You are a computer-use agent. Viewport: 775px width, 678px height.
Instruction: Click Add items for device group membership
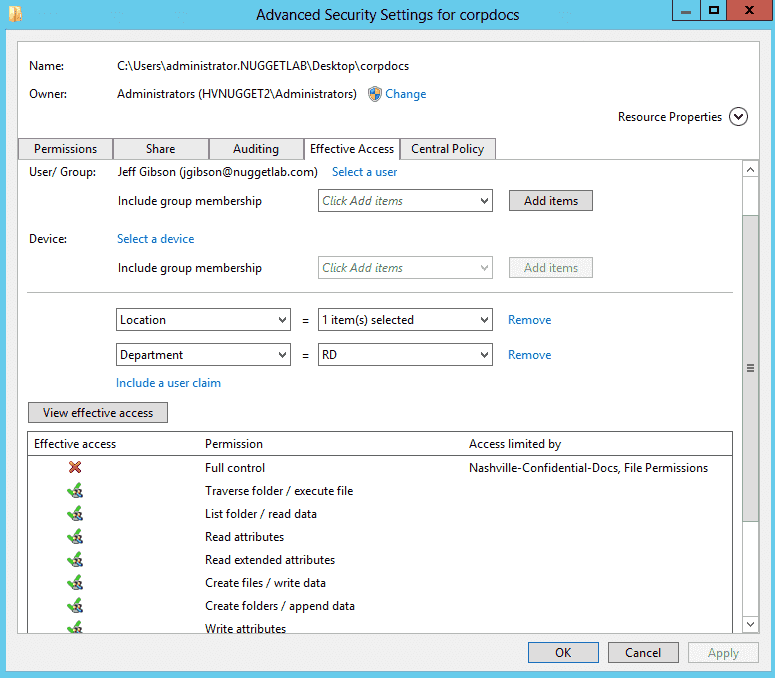click(x=551, y=267)
